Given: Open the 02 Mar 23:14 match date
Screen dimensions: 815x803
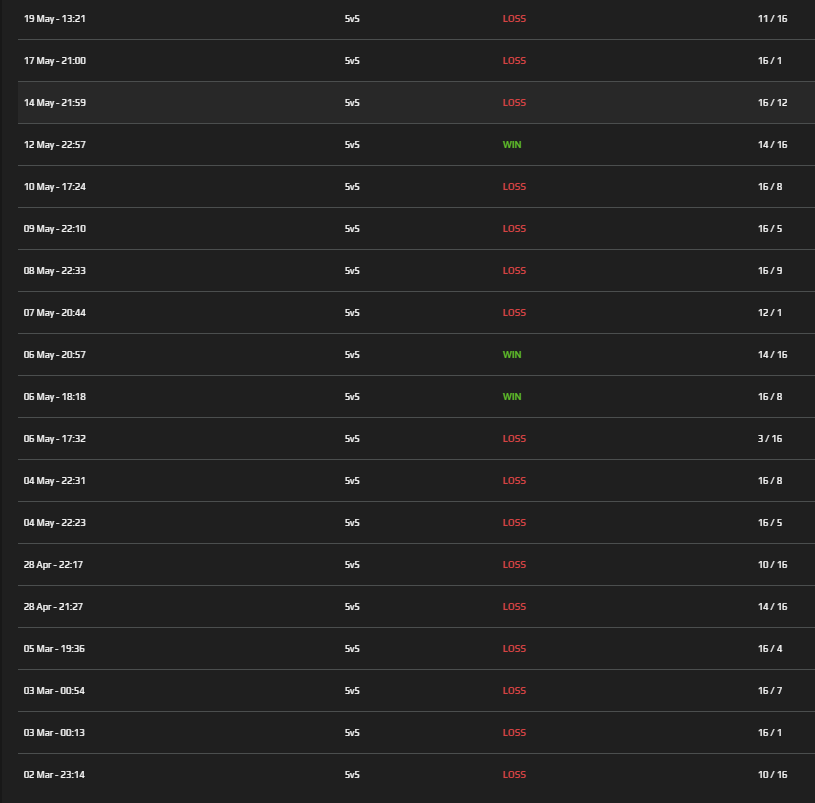Looking at the screenshot, I should [54, 775].
